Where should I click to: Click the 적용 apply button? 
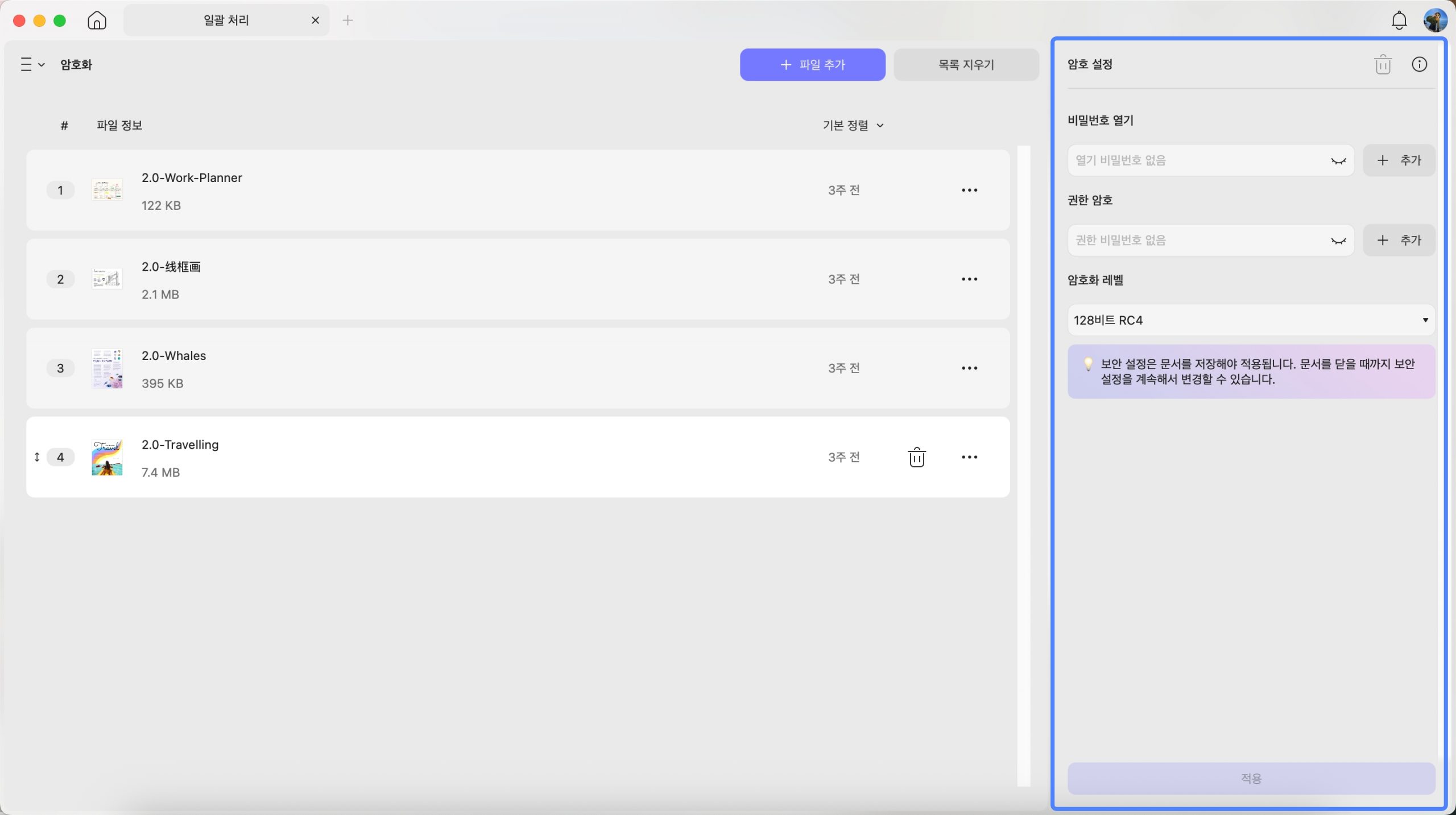1251,778
